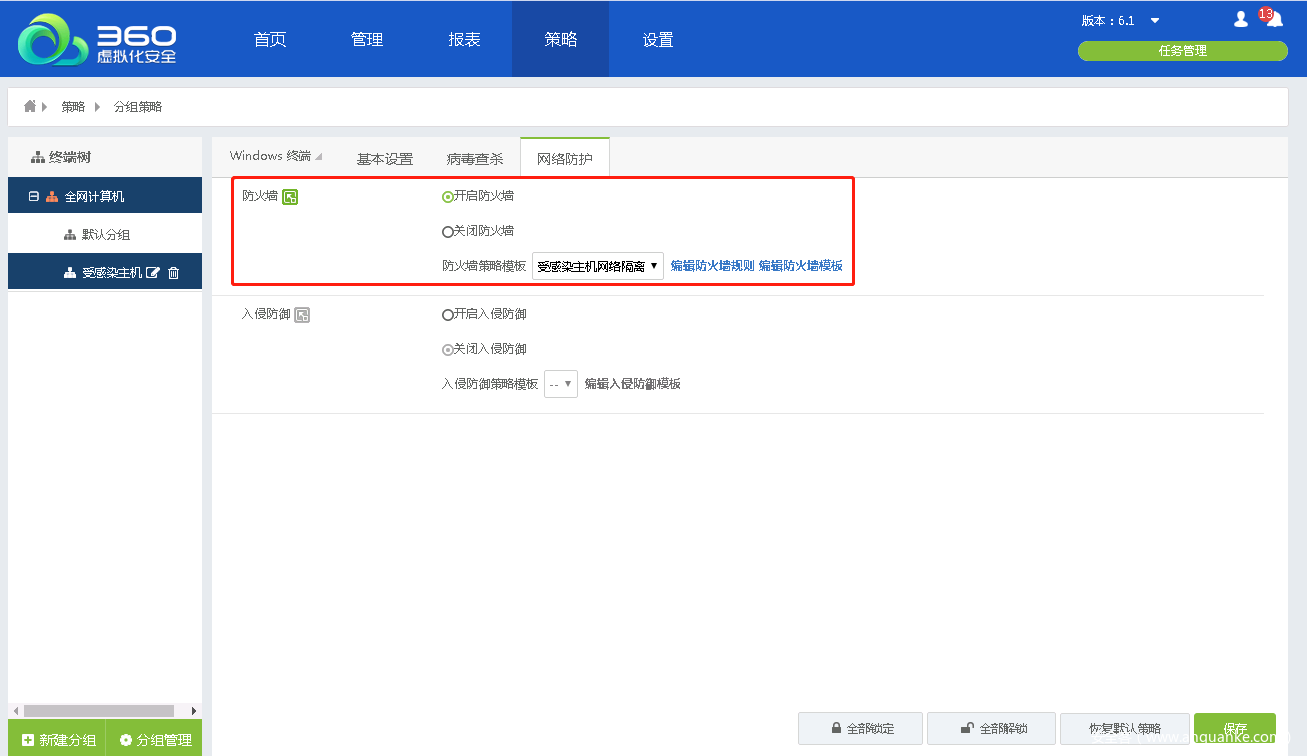Select the 开启防火墙 radio button
The image size is (1307, 756).
(448, 197)
